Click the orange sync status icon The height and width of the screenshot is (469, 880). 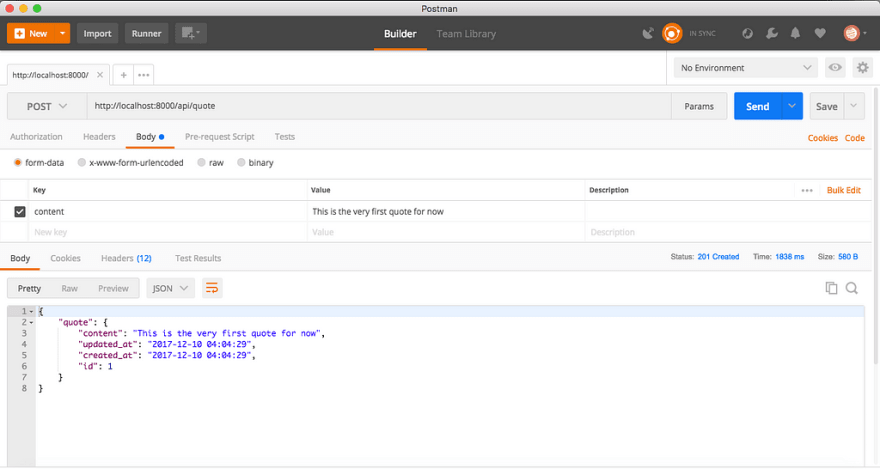[x=672, y=34]
